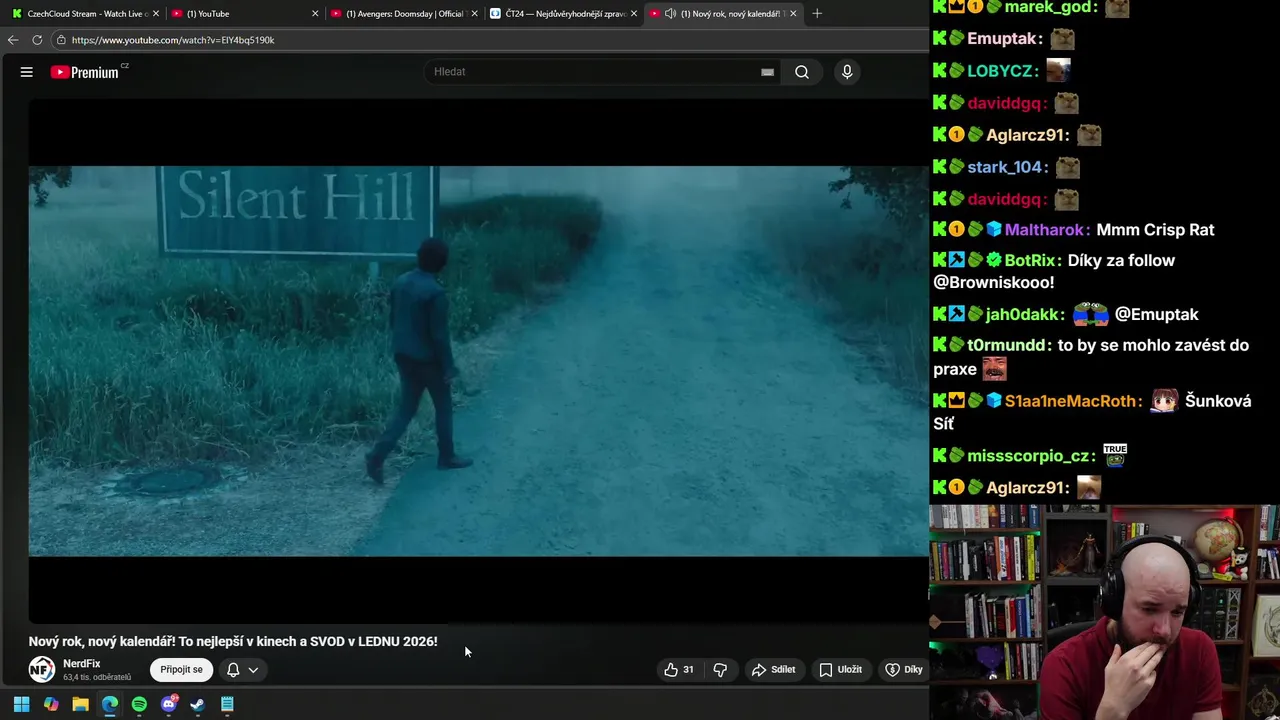The height and width of the screenshot is (720, 1280).
Task: Open Spotify from the taskbar
Action: (139, 704)
